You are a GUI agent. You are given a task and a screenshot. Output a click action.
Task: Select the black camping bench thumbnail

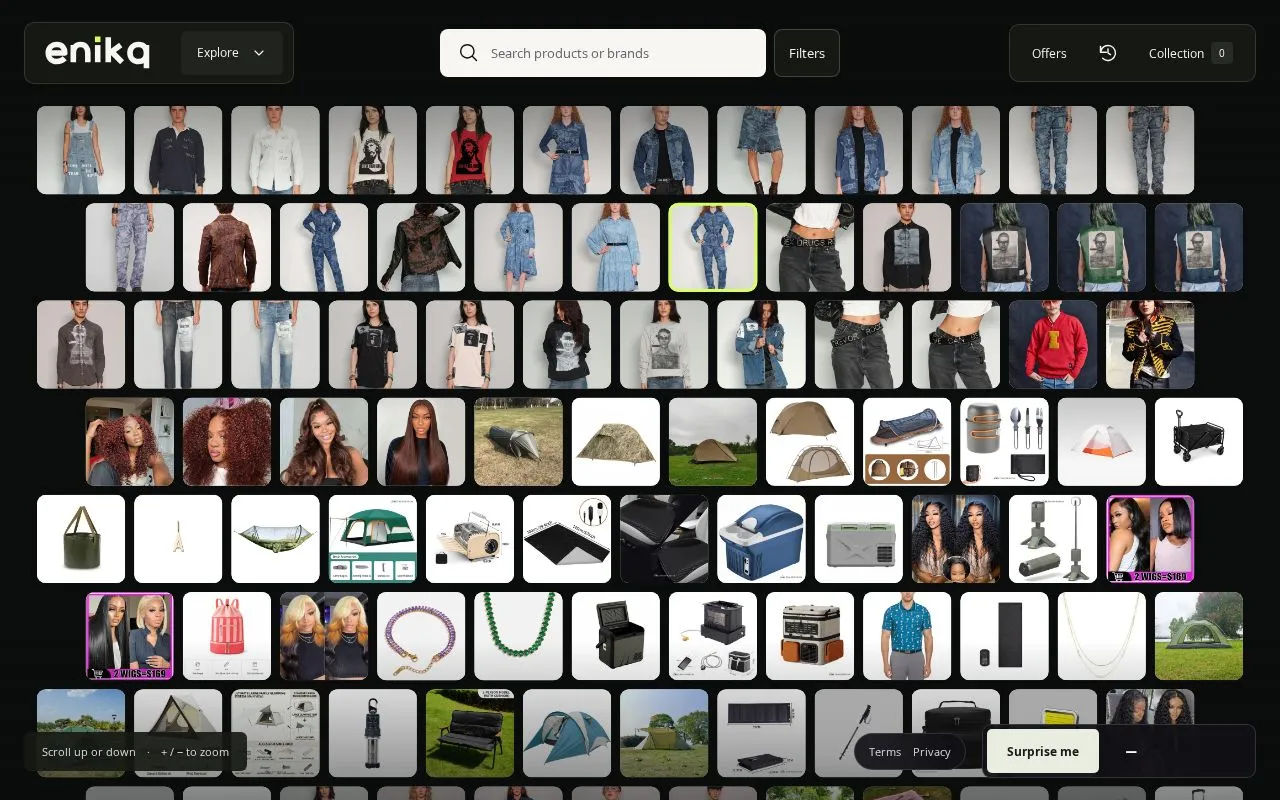click(470, 732)
